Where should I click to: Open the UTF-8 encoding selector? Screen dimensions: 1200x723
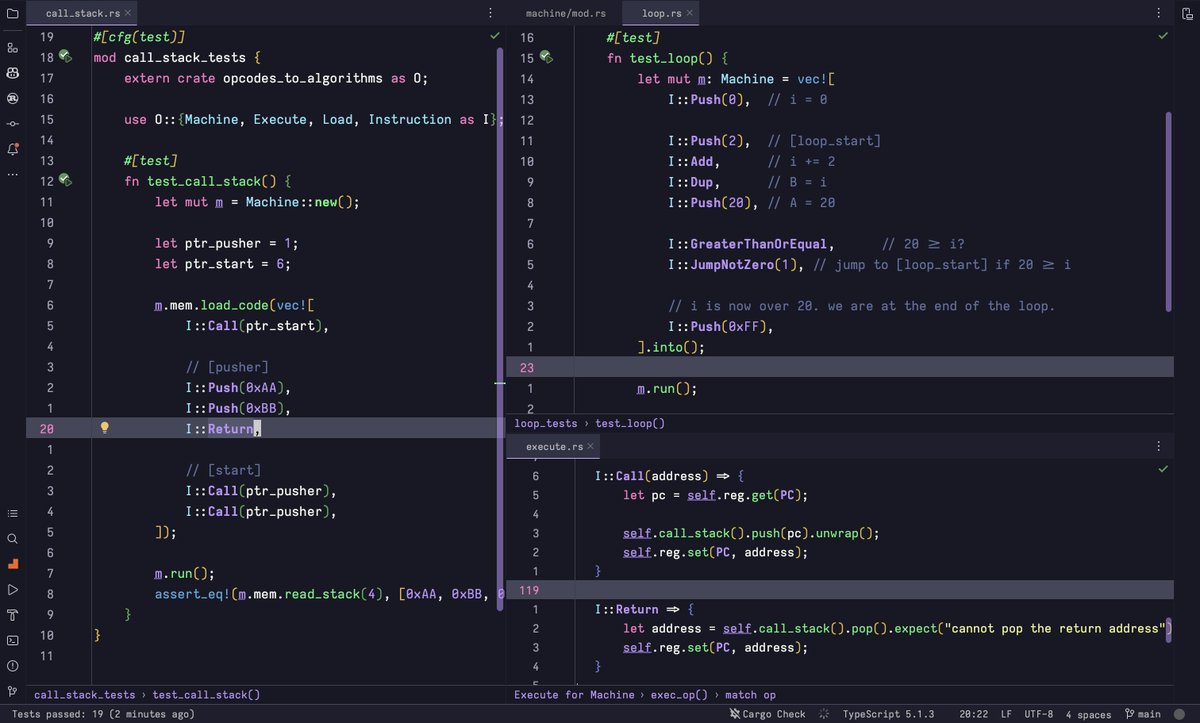pyautogui.click(x=1038, y=714)
